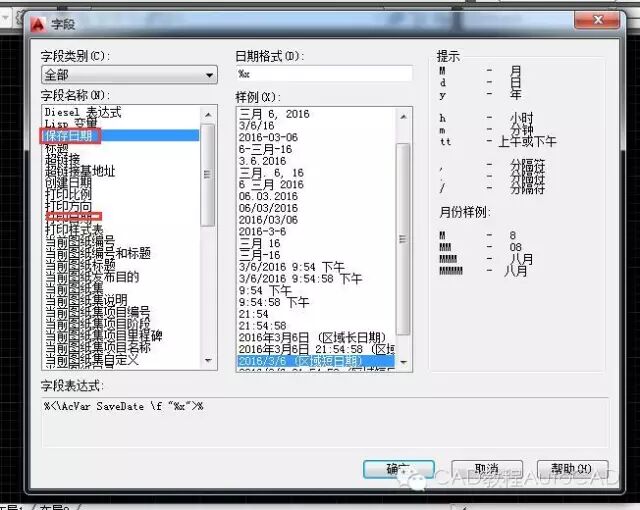This screenshot has width=640, height=510.
Task: Select 'Diesel 表达式' in the field name list
Action: tap(83, 112)
